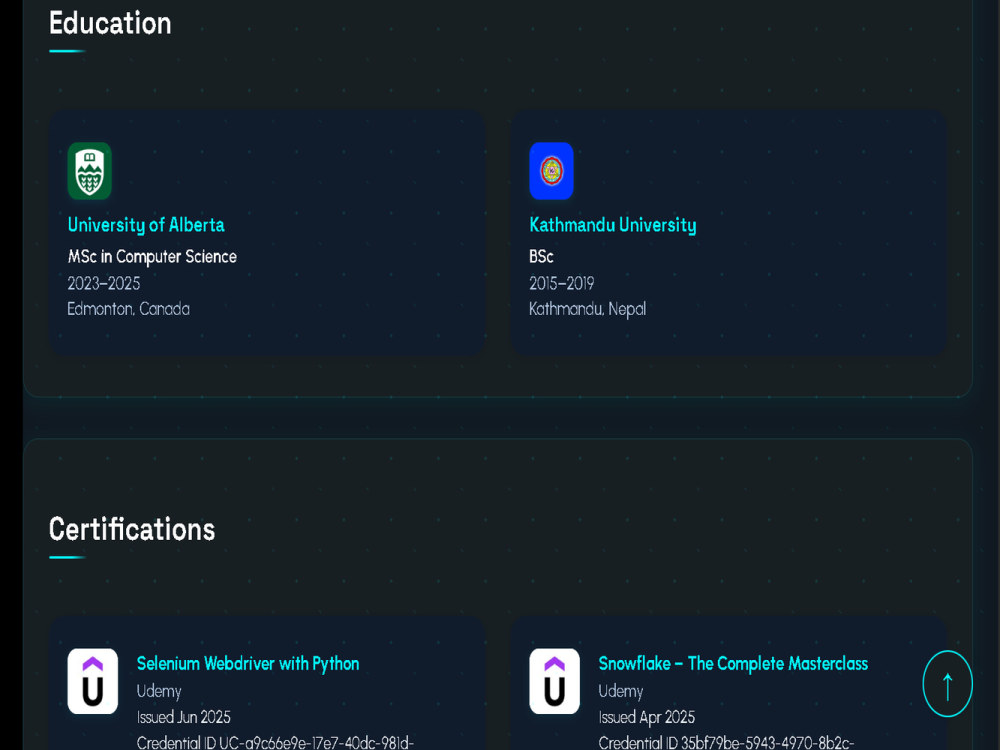
Task: Click the BSc degree text
Action: (x=541, y=256)
